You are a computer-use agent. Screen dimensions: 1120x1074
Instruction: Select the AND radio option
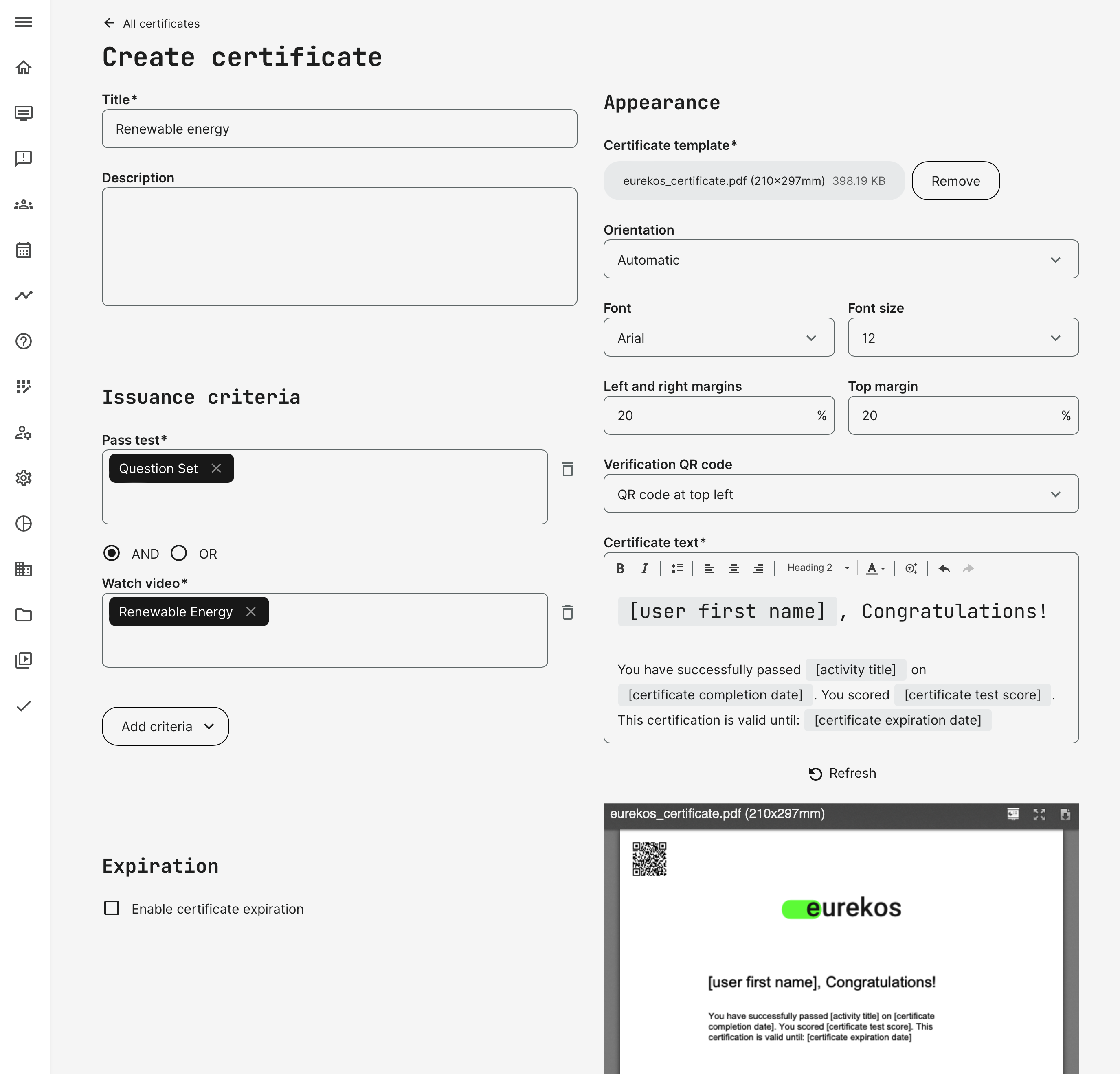click(x=112, y=553)
